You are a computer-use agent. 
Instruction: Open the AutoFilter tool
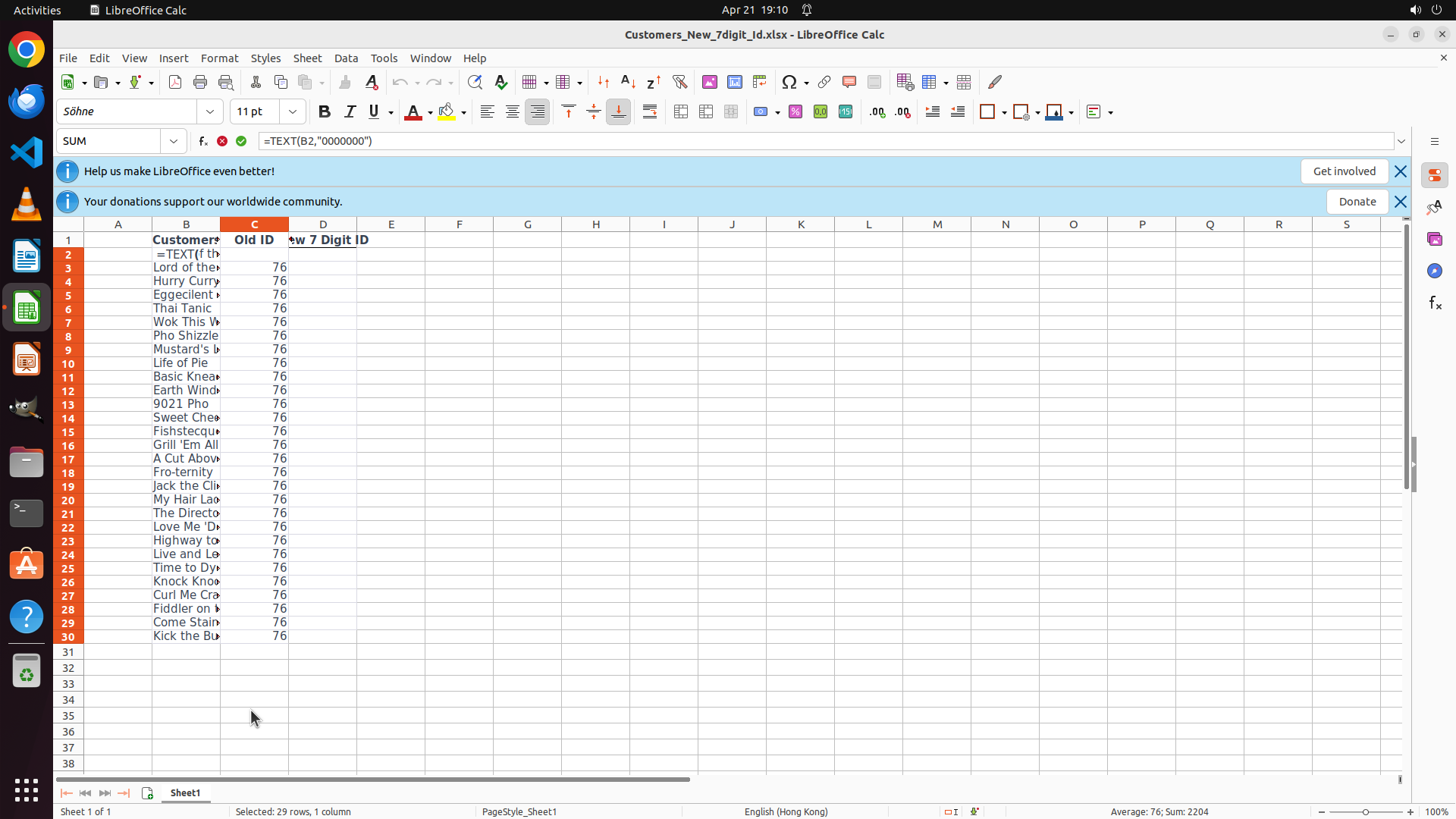(679, 82)
